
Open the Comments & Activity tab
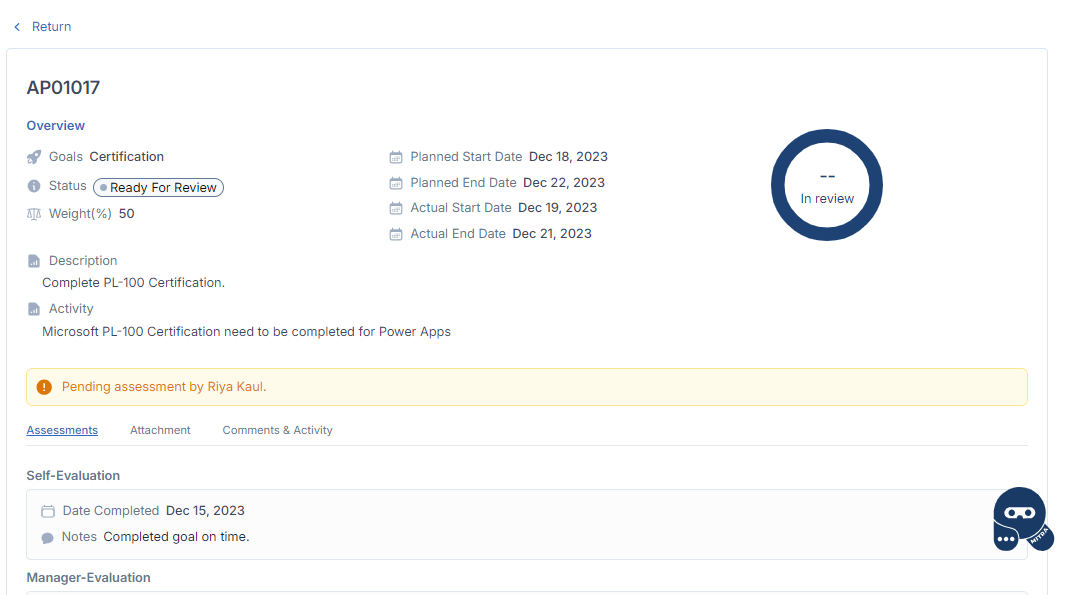tap(277, 430)
